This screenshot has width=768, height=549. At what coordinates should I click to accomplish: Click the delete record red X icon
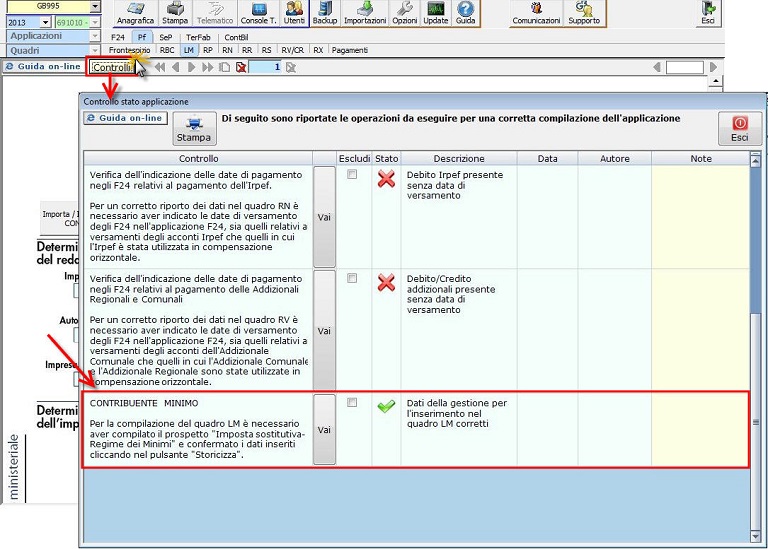click(x=241, y=68)
